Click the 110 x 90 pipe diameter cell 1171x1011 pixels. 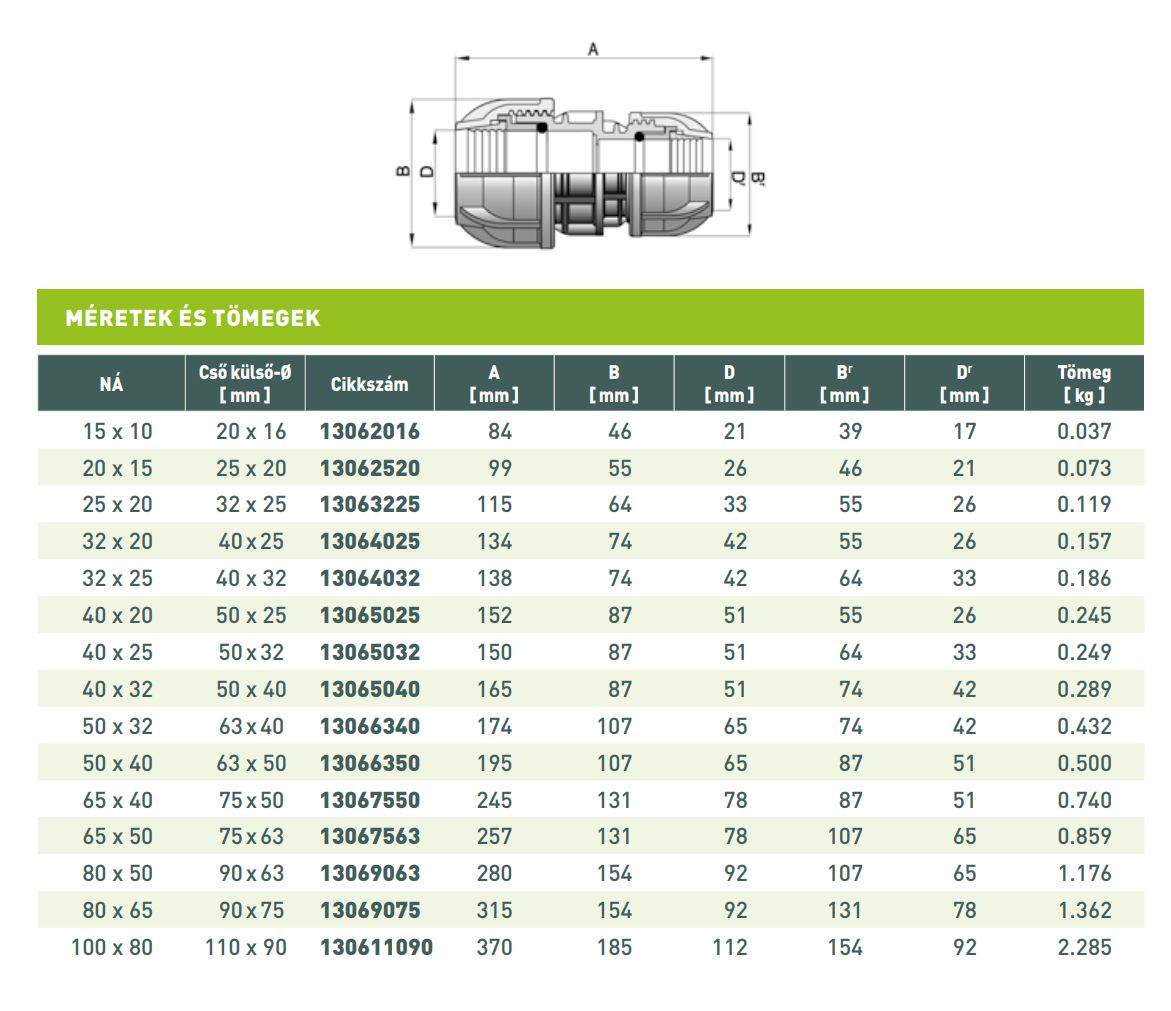tap(246, 948)
